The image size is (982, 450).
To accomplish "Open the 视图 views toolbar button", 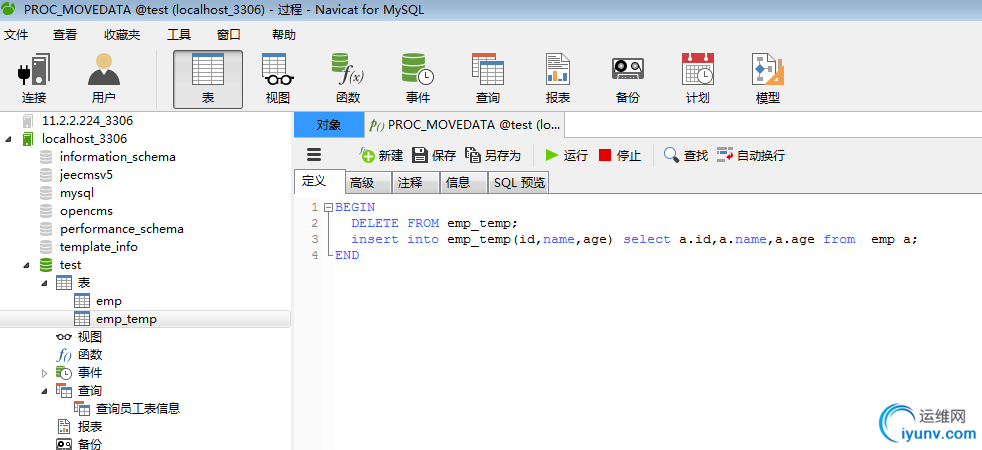I will [x=277, y=79].
